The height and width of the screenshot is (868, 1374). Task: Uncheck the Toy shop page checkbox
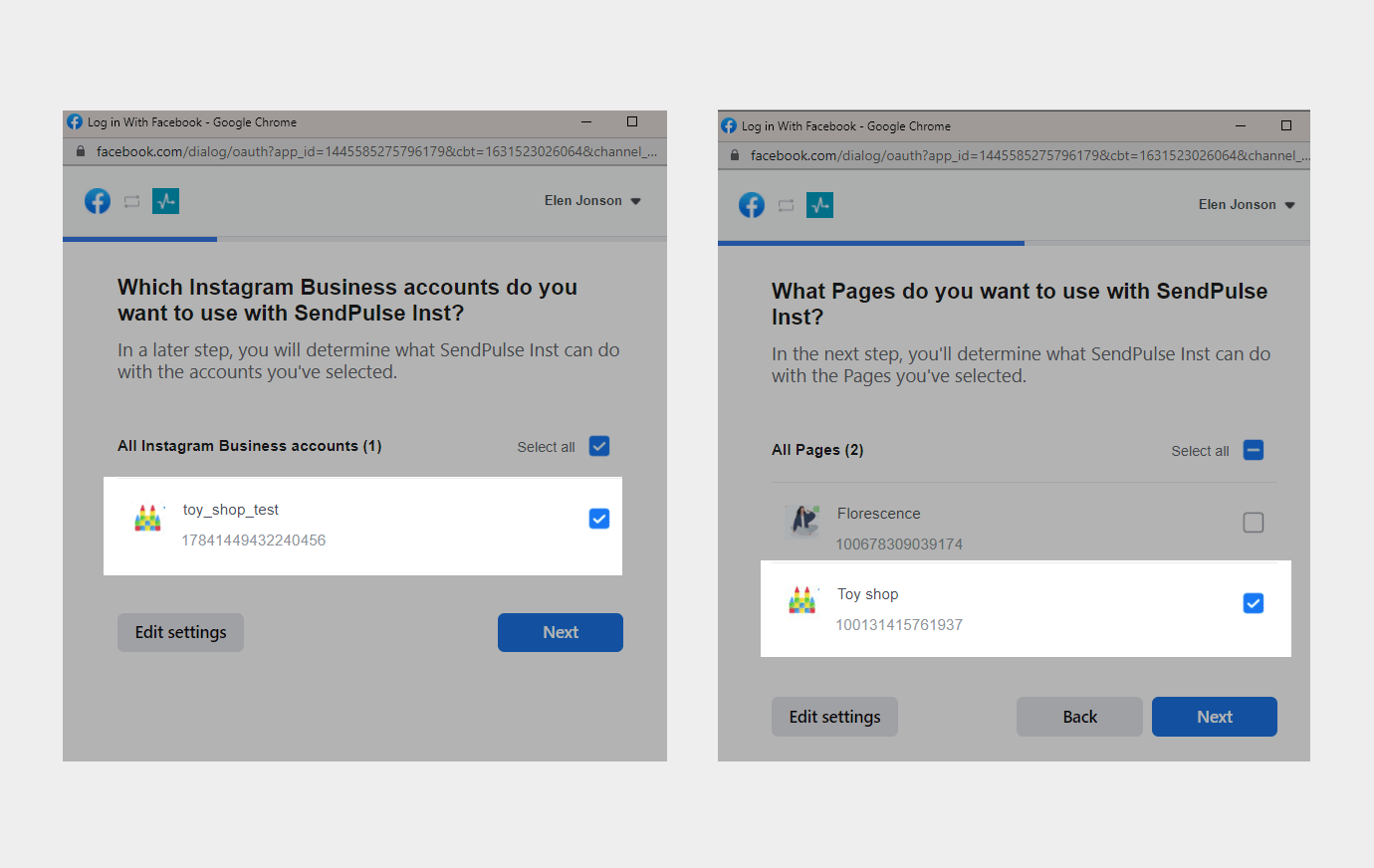[1254, 603]
